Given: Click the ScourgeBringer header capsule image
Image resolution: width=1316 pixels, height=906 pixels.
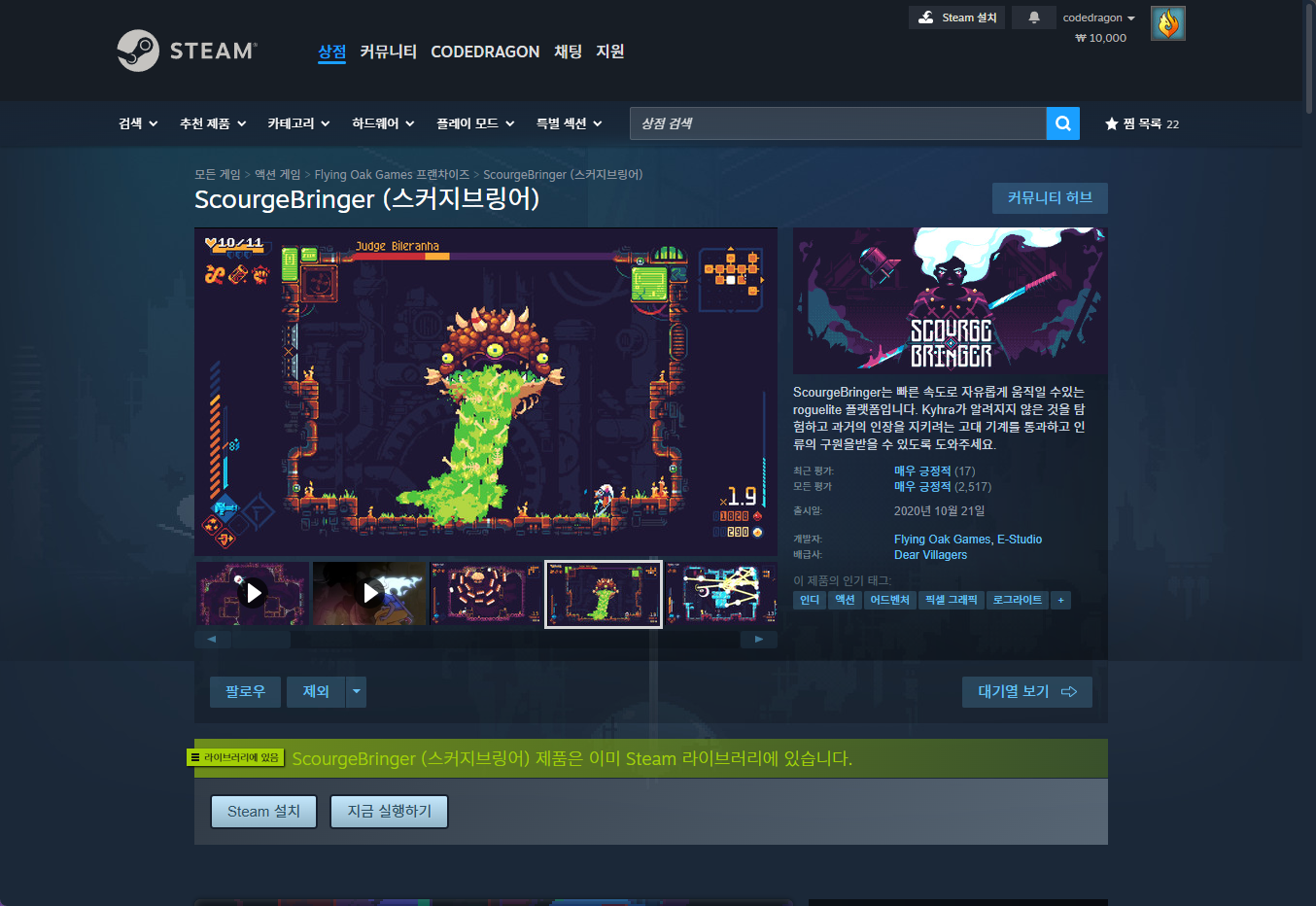Looking at the screenshot, I should 951,301.
